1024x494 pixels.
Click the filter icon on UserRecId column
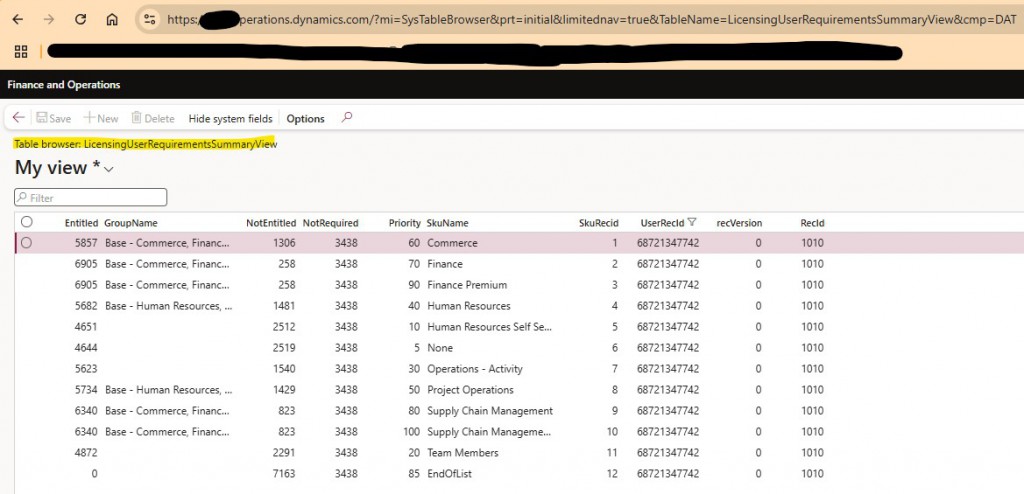(692, 222)
